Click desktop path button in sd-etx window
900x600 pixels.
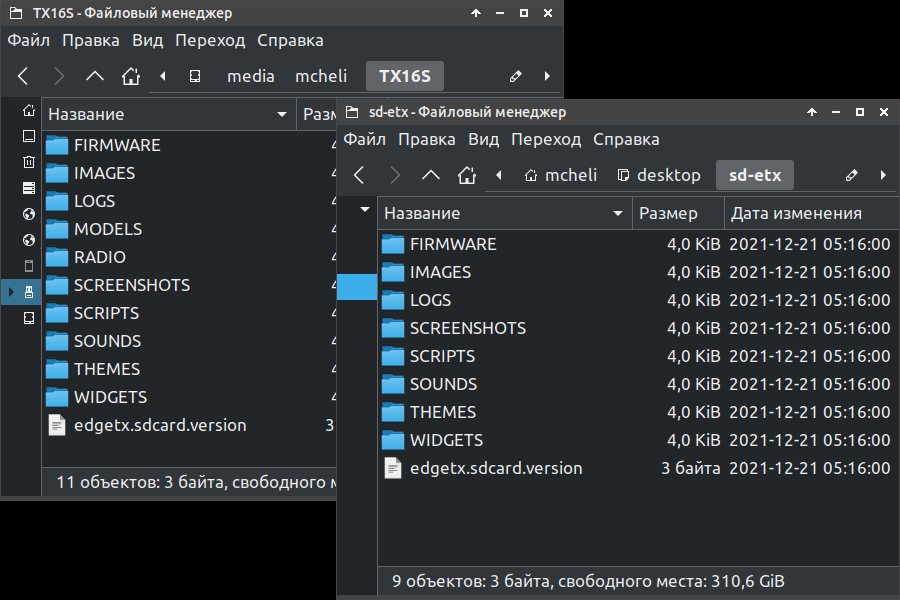coord(659,175)
